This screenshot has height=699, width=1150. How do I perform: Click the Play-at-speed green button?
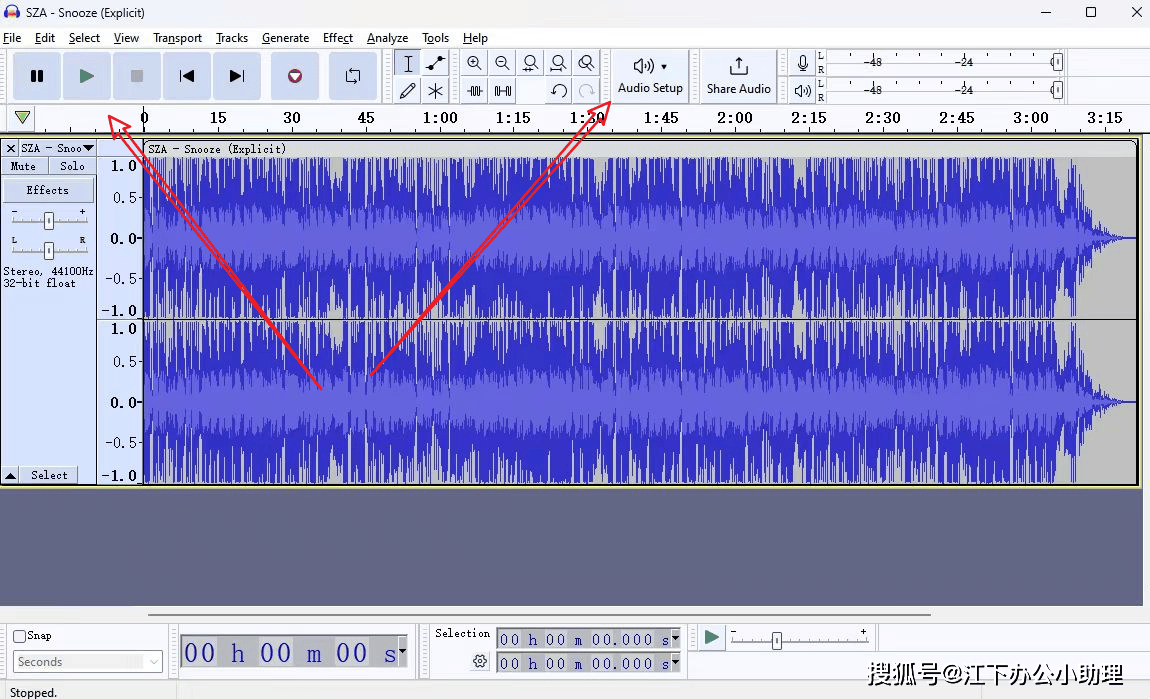[x=711, y=637]
